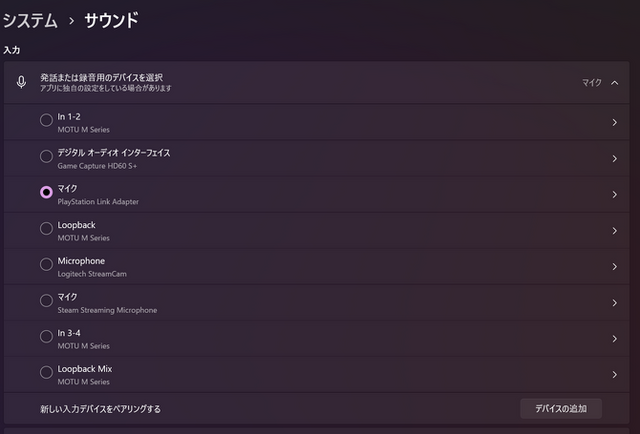Open Logitech StreamCam properties chevron
The height and width of the screenshot is (434, 640).
614,267
